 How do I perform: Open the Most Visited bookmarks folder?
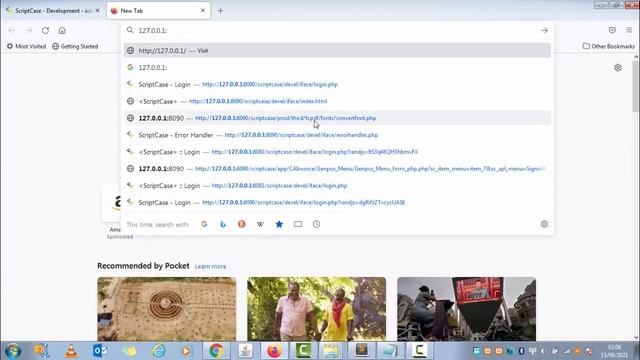[27, 46]
